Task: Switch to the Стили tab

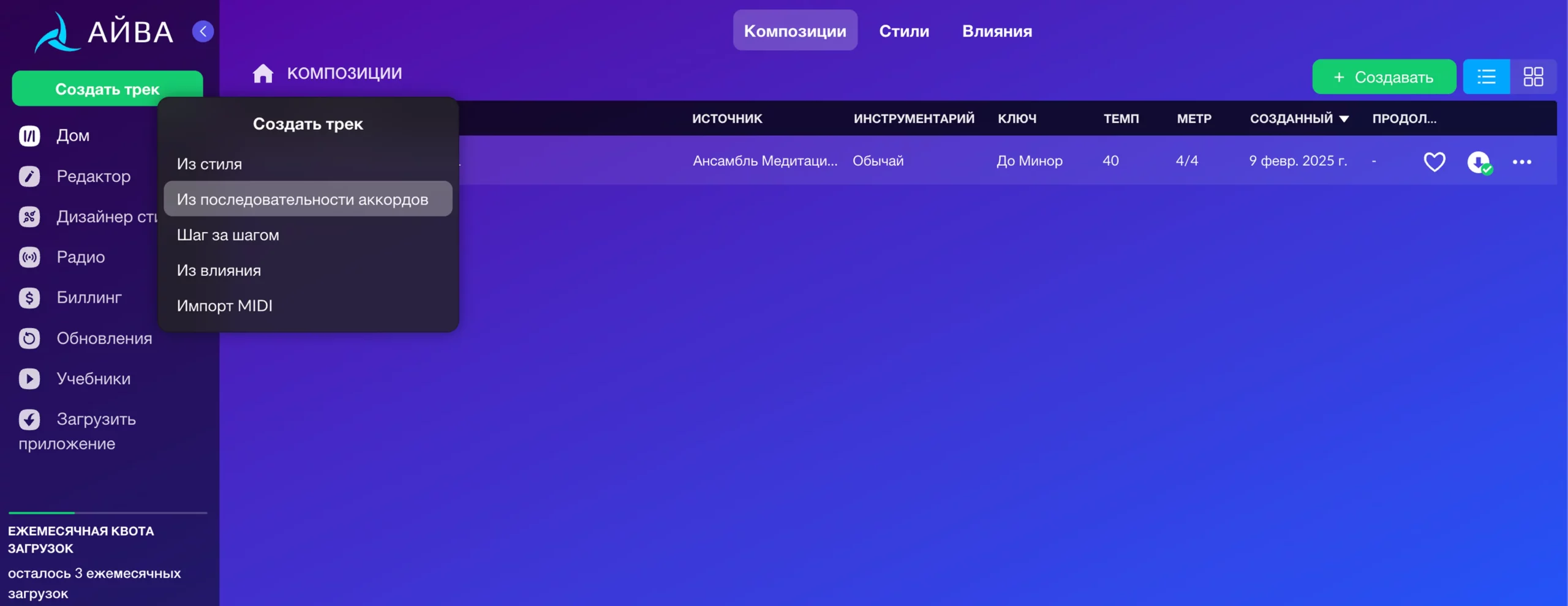Action: (903, 31)
